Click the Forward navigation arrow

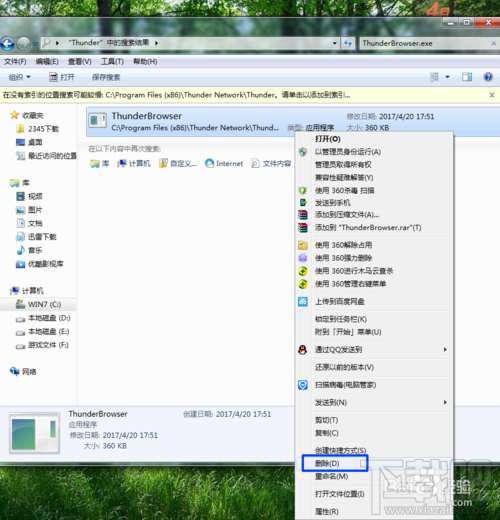pos(24,44)
